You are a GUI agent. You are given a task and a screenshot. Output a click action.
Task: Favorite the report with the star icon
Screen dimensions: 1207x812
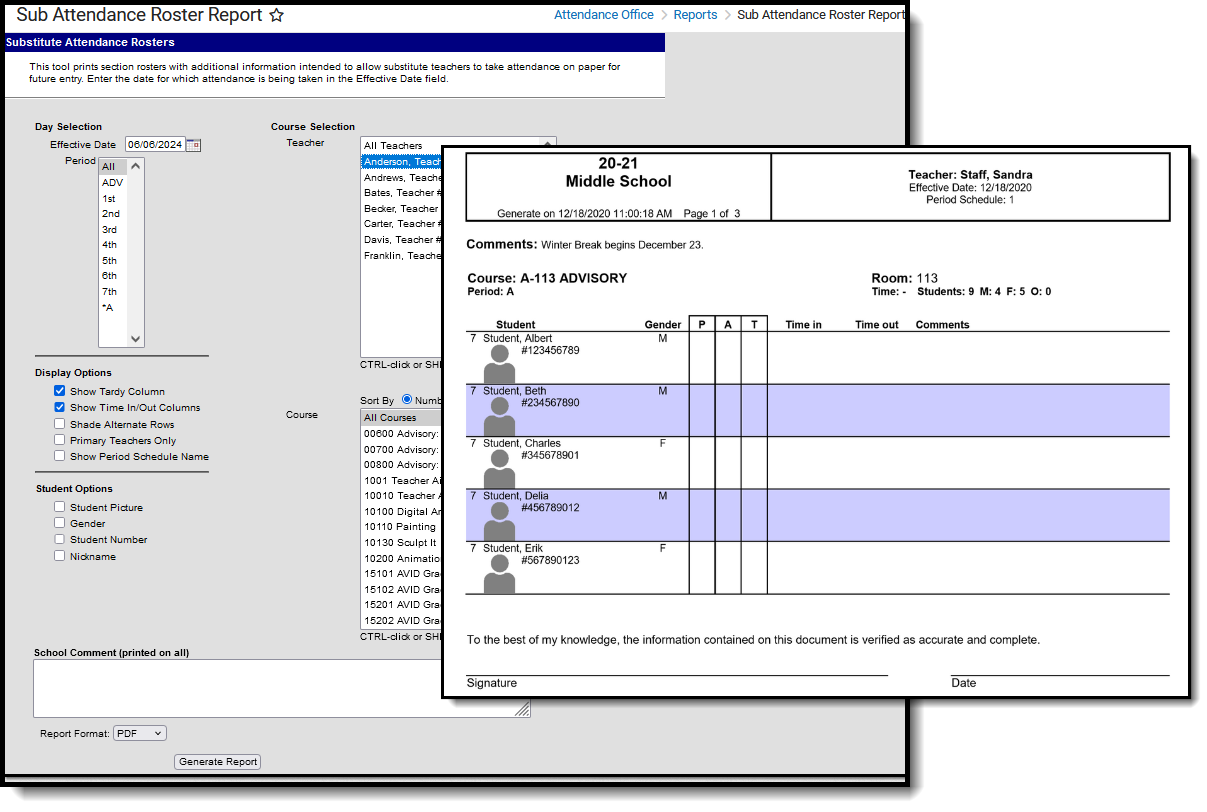pyautogui.click(x=277, y=16)
